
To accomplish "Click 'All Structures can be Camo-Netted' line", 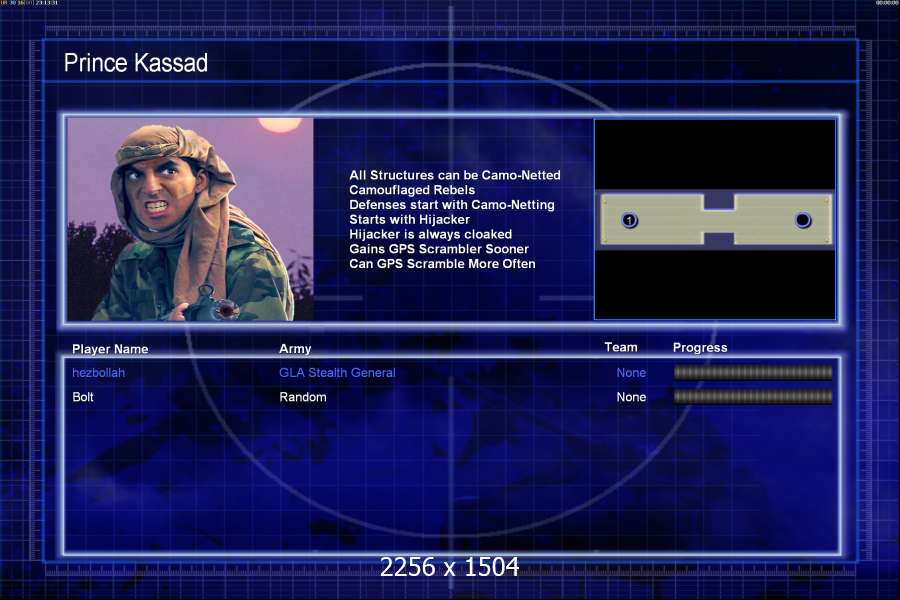I will pyautogui.click(x=455, y=175).
